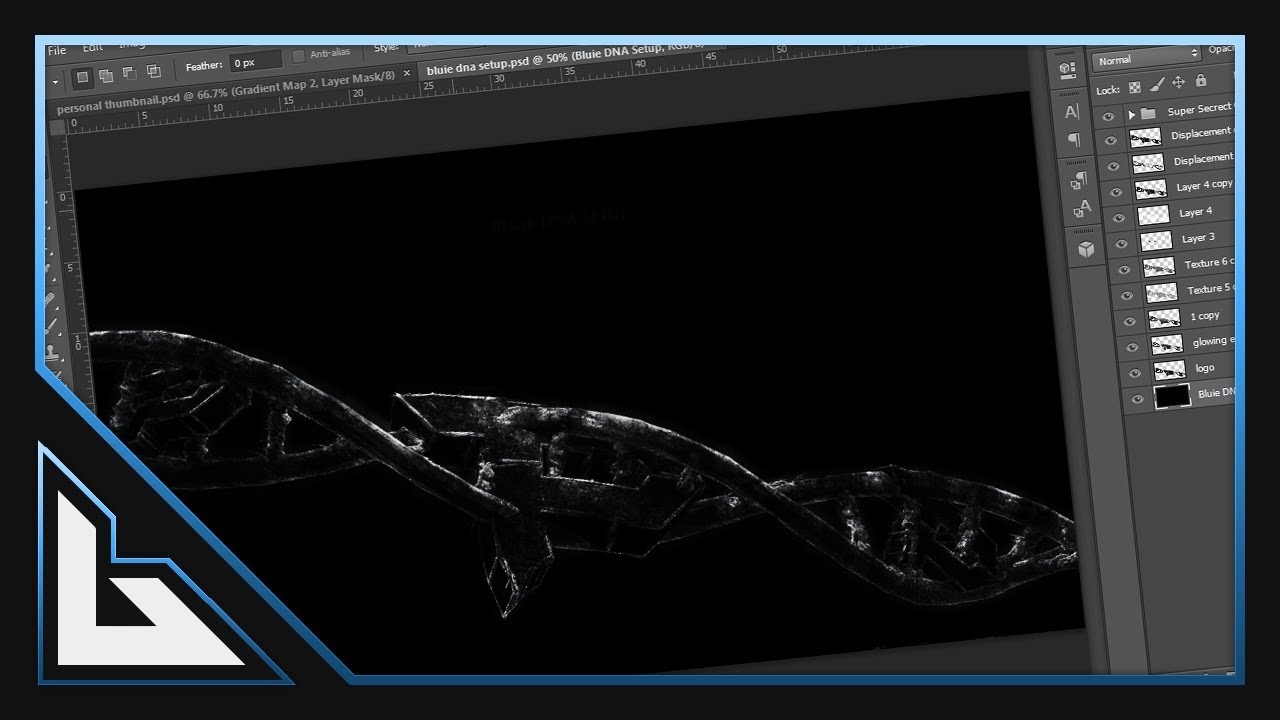Select the black Bluie DN layer thumbnail

pos(1172,396)
